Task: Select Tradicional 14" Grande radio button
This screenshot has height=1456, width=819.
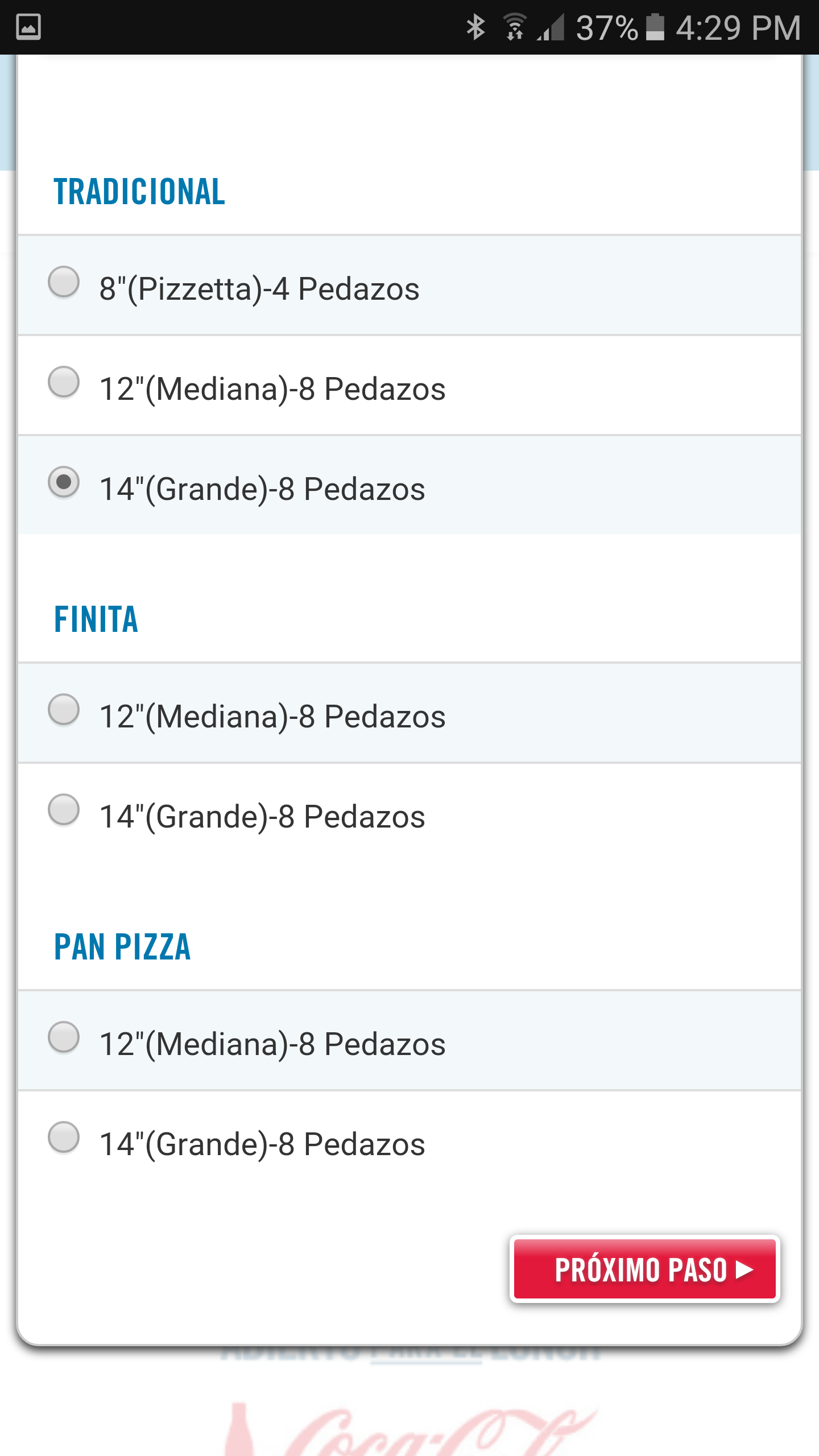Action: point(64,482)
